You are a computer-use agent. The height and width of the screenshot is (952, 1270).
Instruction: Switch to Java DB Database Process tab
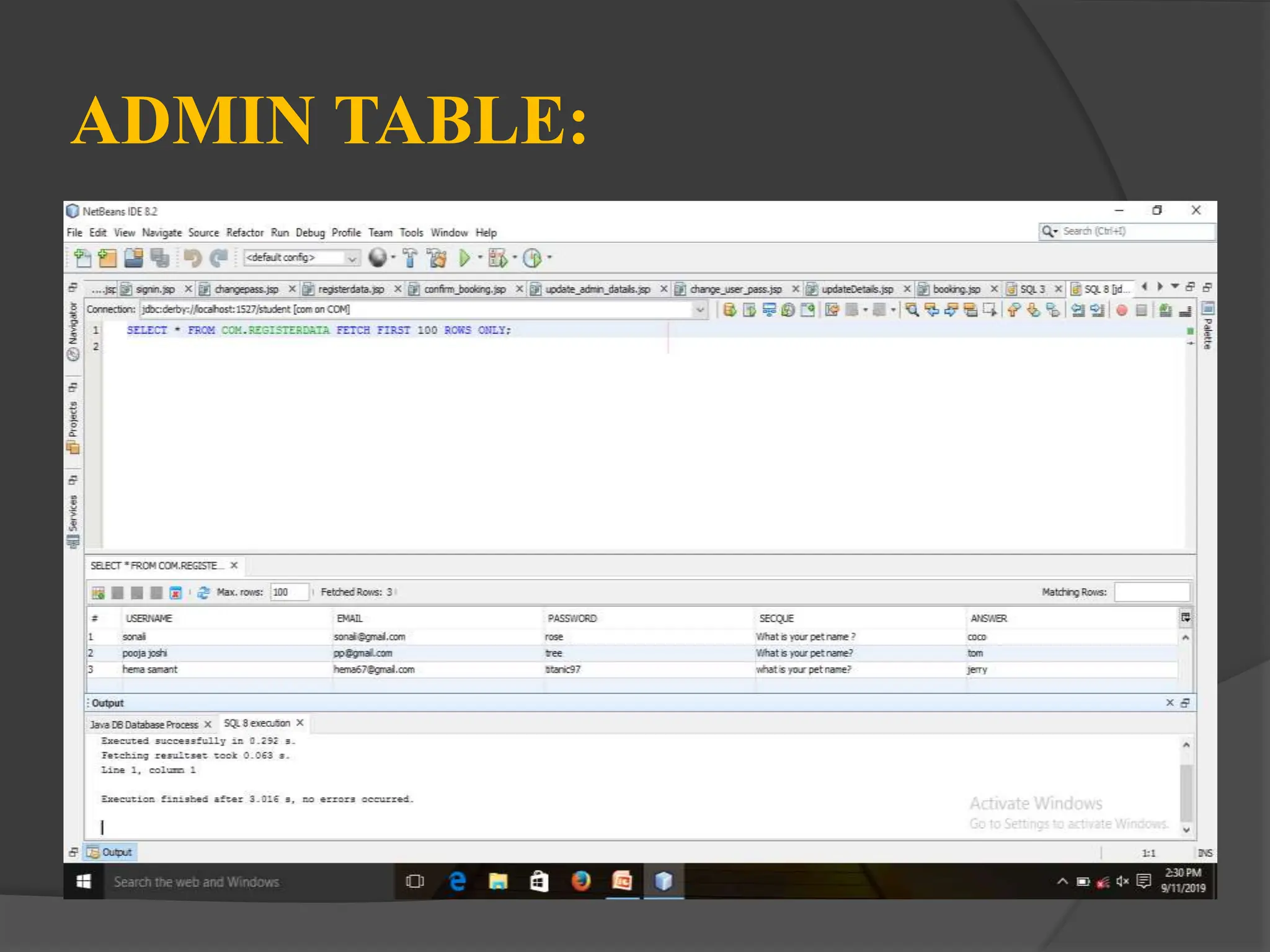point(143,725)
